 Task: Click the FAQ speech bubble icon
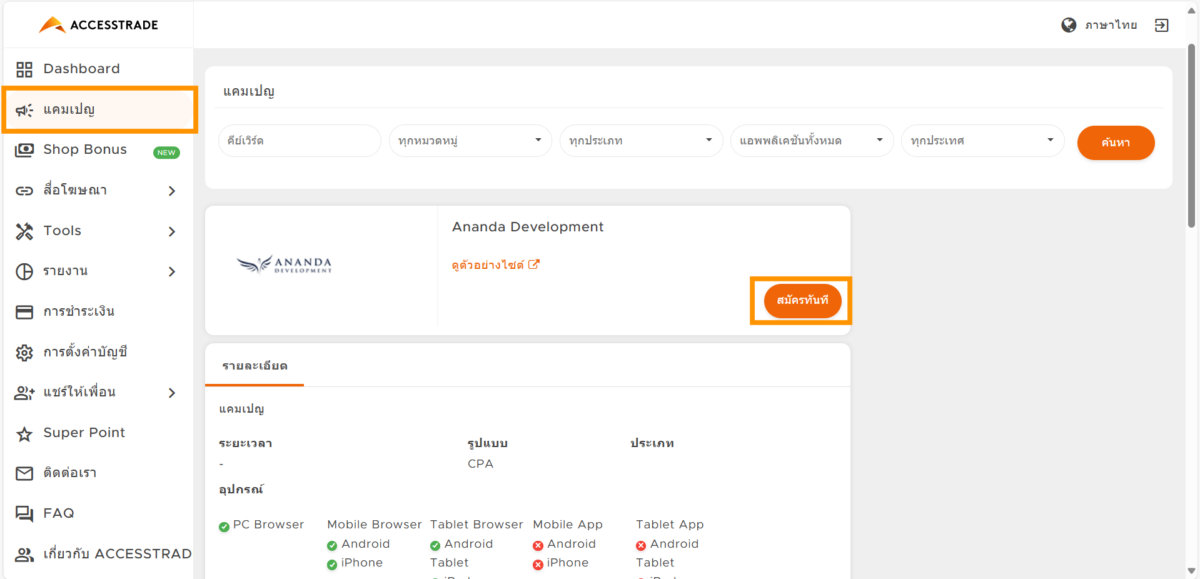(x=24, y=513)
